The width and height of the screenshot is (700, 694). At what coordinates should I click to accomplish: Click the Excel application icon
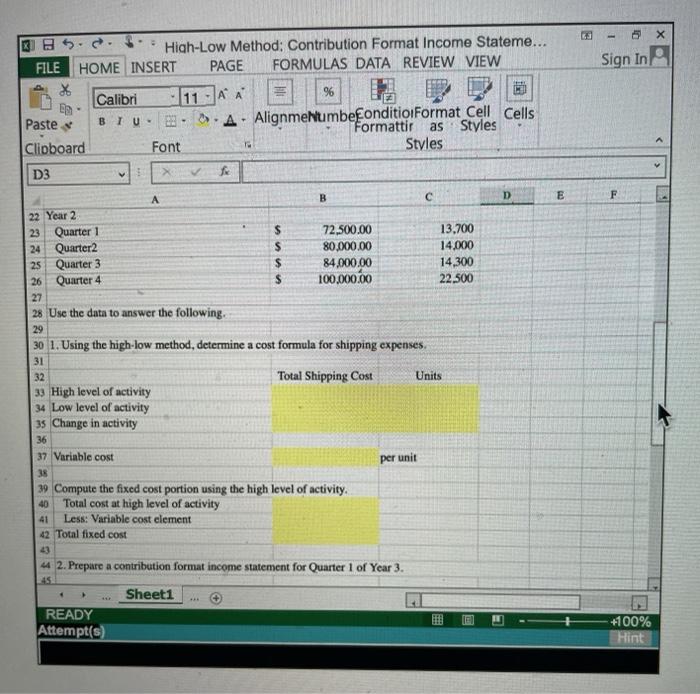29,46
